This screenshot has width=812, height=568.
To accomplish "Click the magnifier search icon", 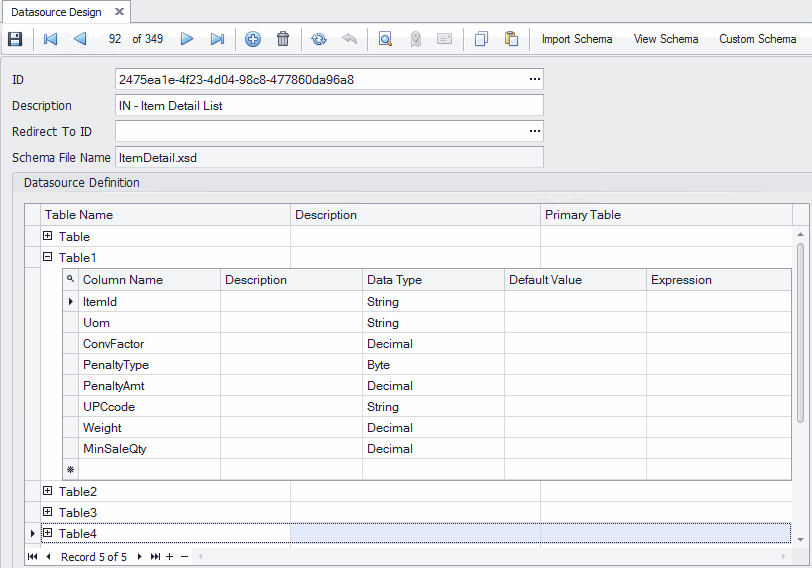I will pyautogui.click(x=385, y=39).
